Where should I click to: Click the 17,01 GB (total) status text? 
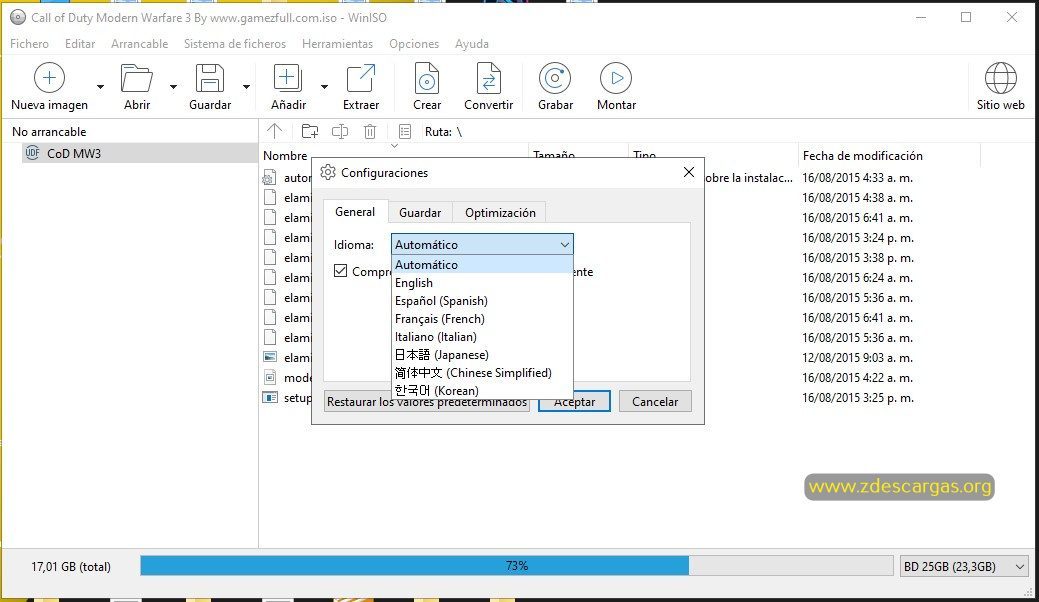pyautogui.click(x=71, y=566)
